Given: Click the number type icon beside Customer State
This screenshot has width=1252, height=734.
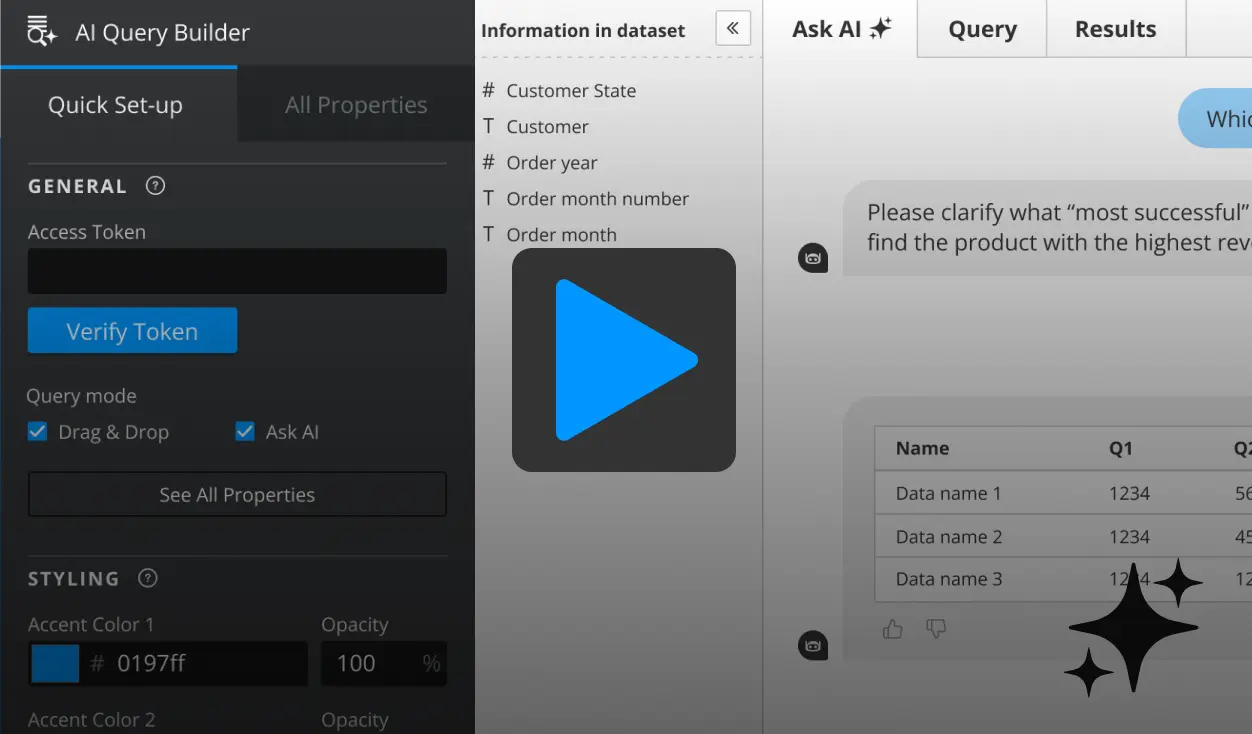Looking at the screenshot, I should coord(488,90).
